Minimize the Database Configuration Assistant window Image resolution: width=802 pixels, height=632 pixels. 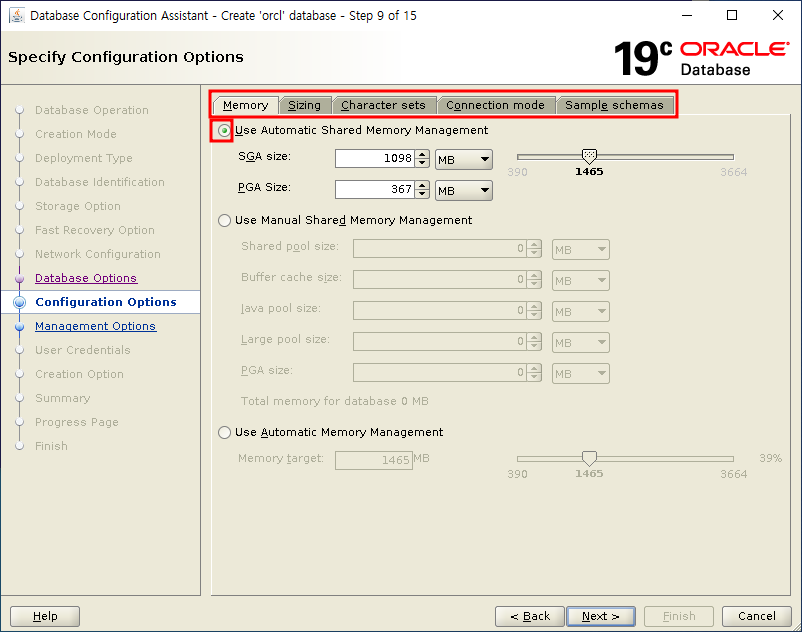(687, 15)
